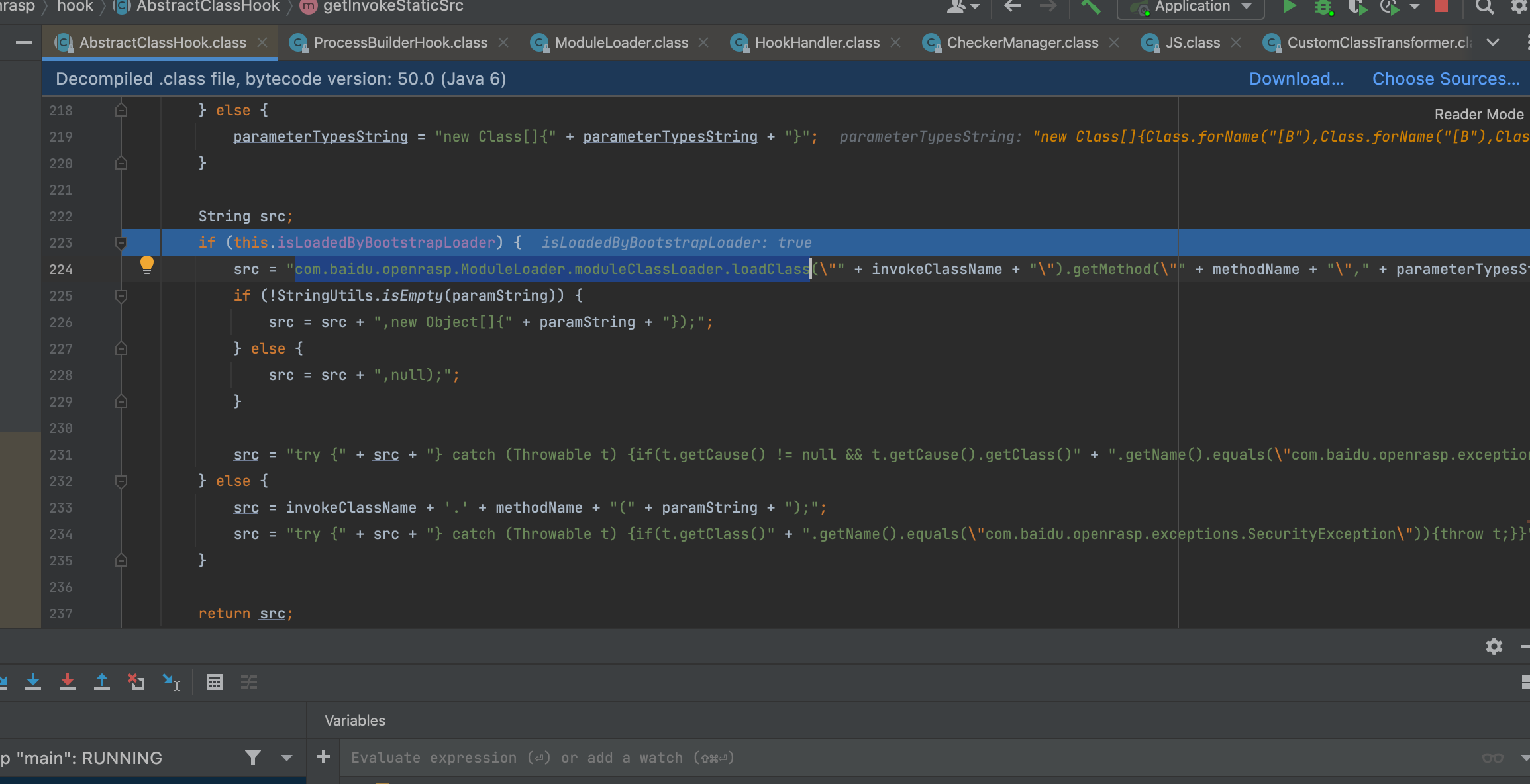Toggle Reader Mode in the editor

click(x=1478, y=114)
